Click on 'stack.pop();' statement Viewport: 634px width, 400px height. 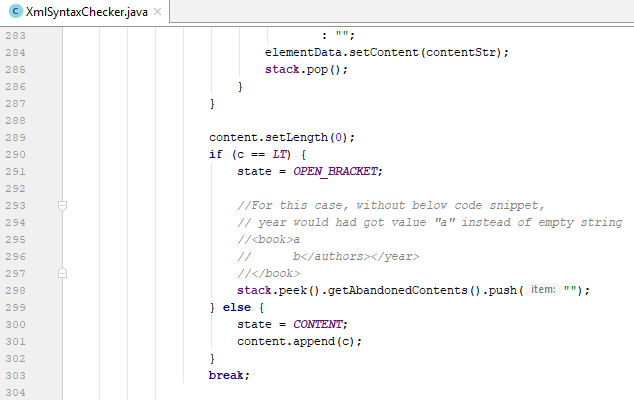point(306,70)
